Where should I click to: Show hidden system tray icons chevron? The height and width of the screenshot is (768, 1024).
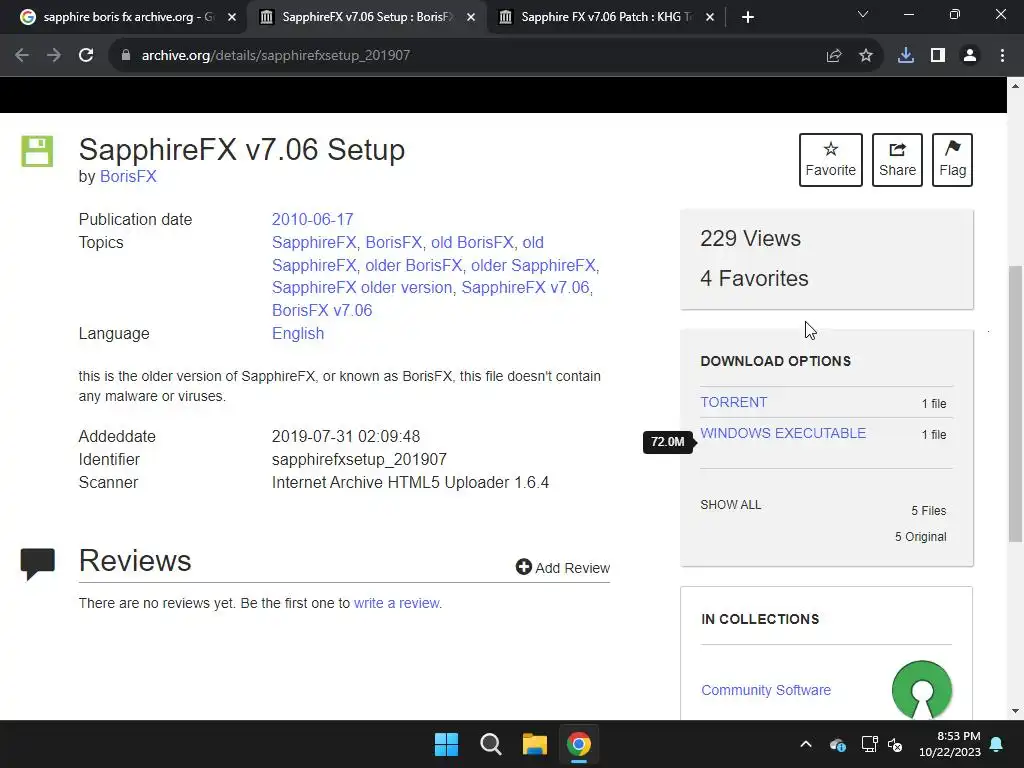click(x=806, y=744)
